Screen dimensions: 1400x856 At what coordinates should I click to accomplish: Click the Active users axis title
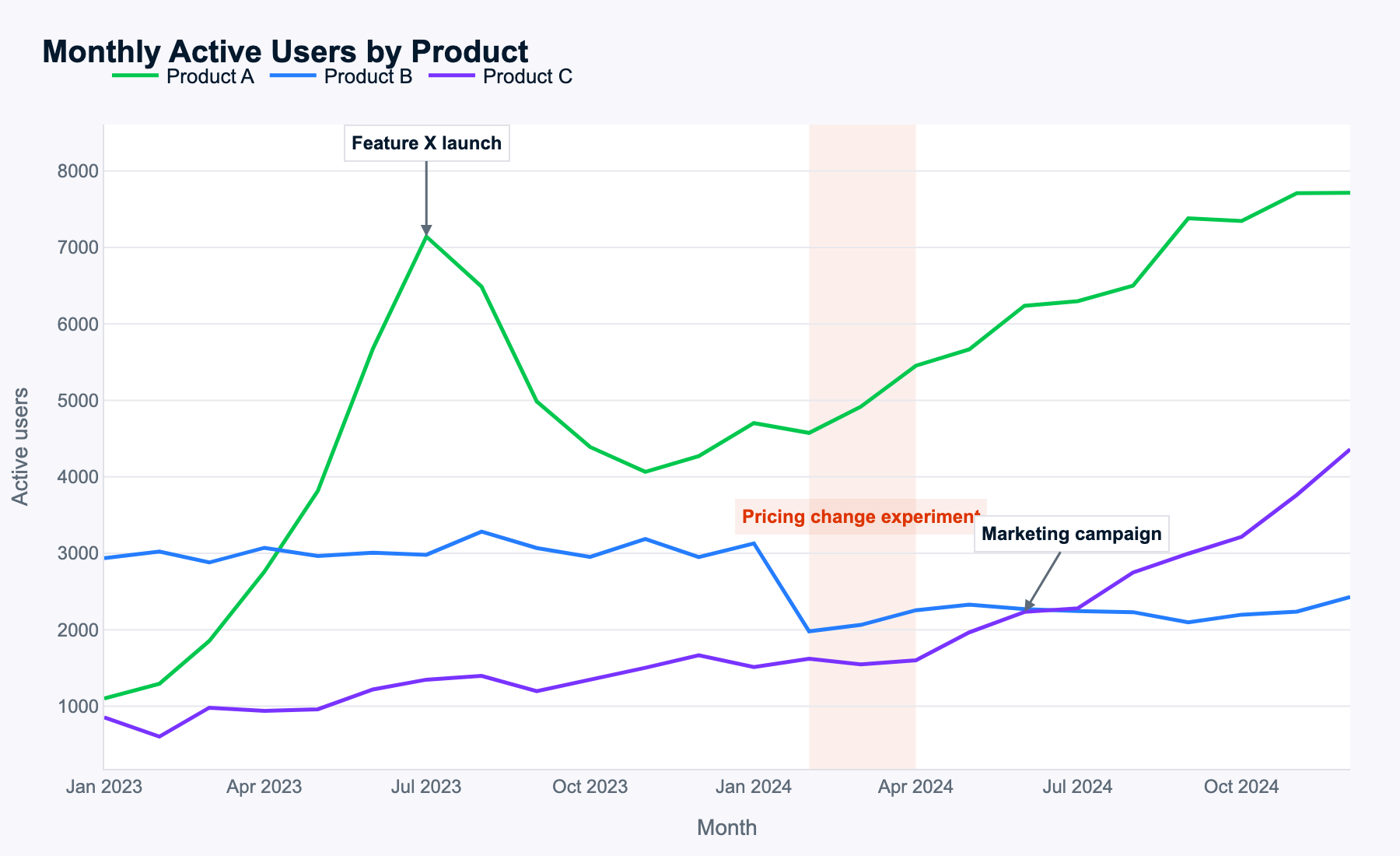(21, 447)
